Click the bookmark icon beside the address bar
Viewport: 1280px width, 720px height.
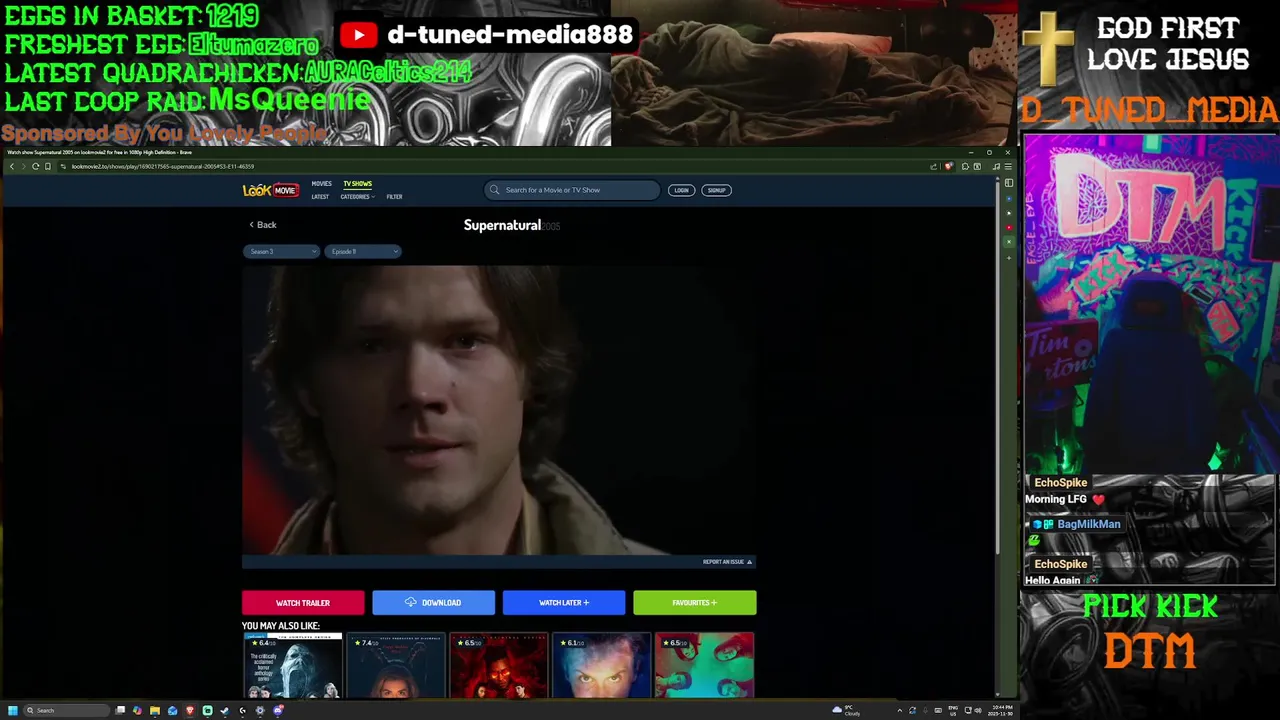pos(48,166)
